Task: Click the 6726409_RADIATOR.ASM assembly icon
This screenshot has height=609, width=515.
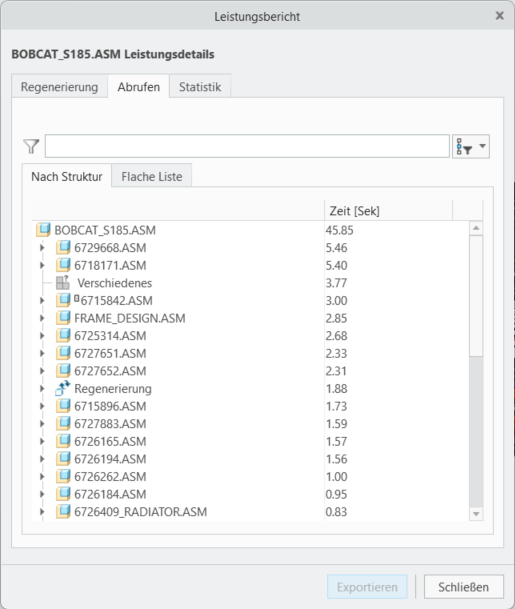Action: coord(63,512)
